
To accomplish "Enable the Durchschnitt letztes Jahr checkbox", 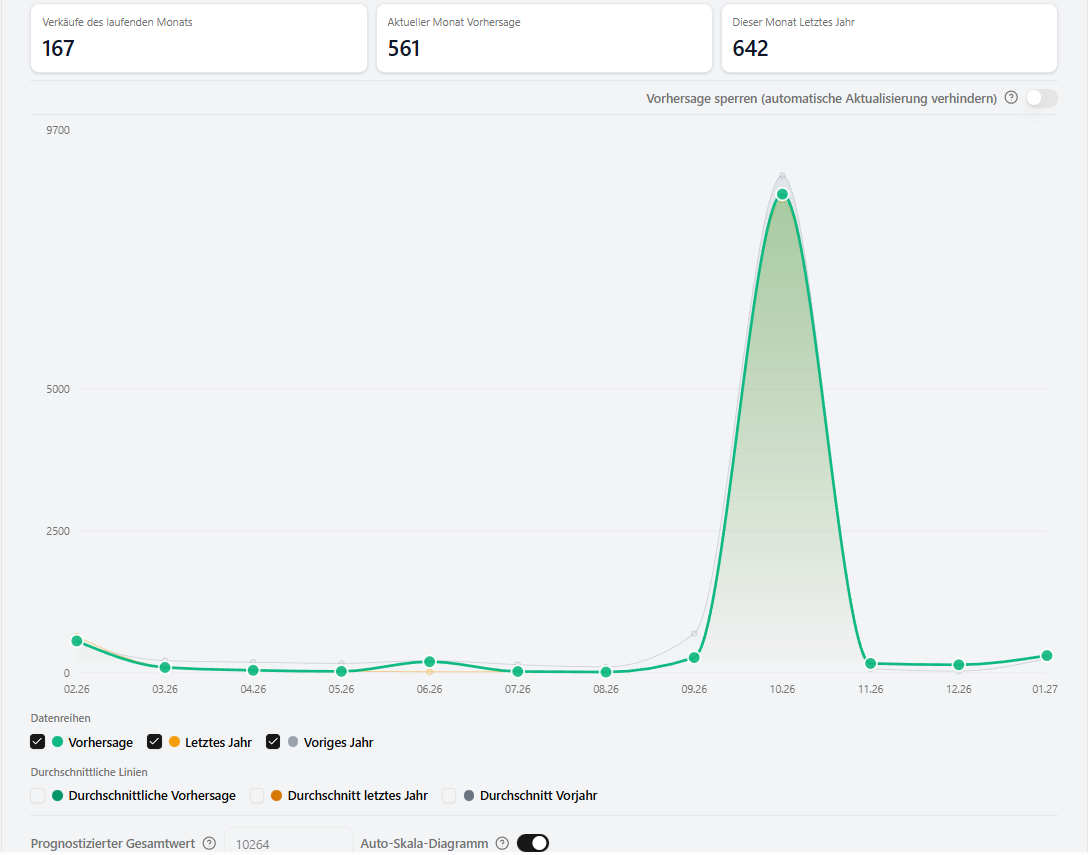I will 257,795.
